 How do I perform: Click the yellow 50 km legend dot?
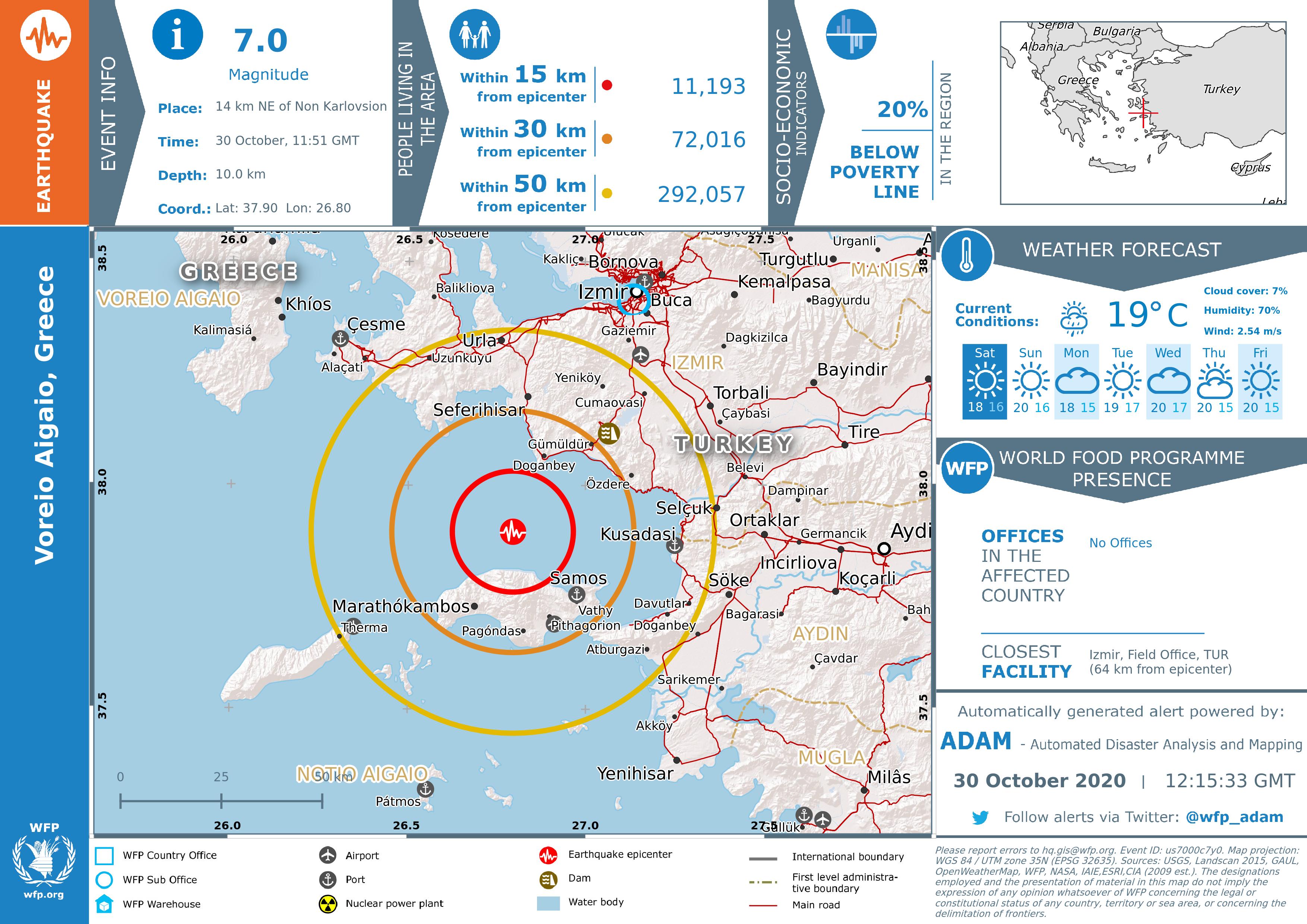(607, 193)
